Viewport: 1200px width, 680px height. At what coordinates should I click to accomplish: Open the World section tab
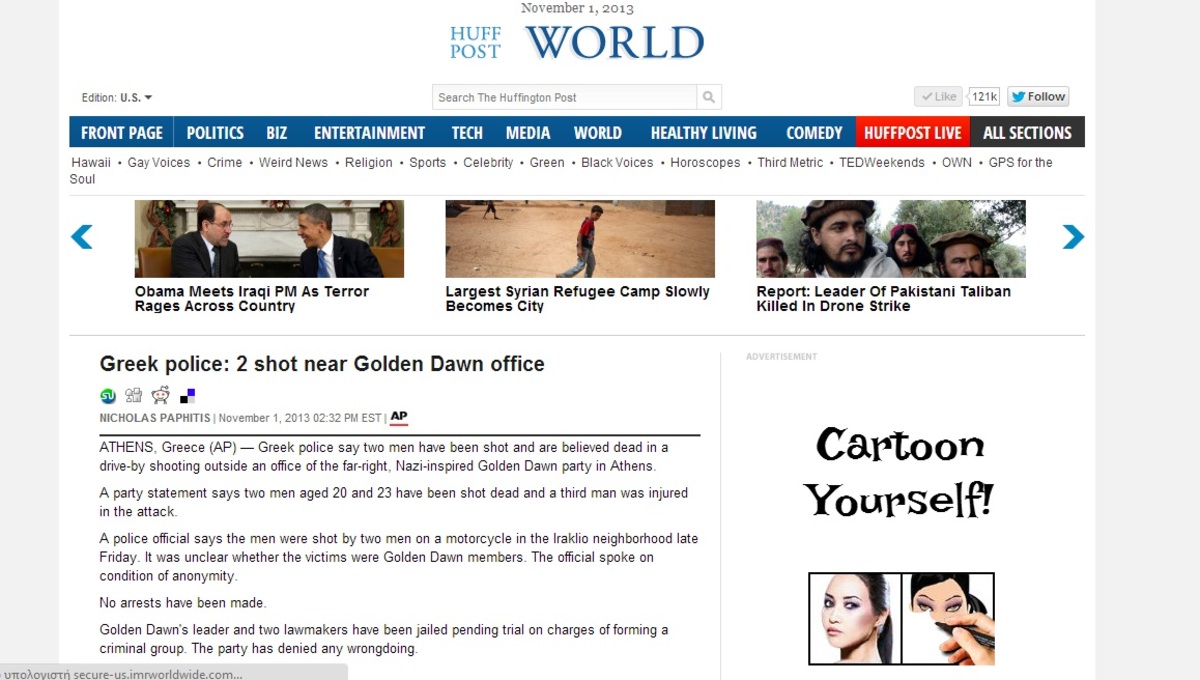pyautogui.click(x=598, y=132)
